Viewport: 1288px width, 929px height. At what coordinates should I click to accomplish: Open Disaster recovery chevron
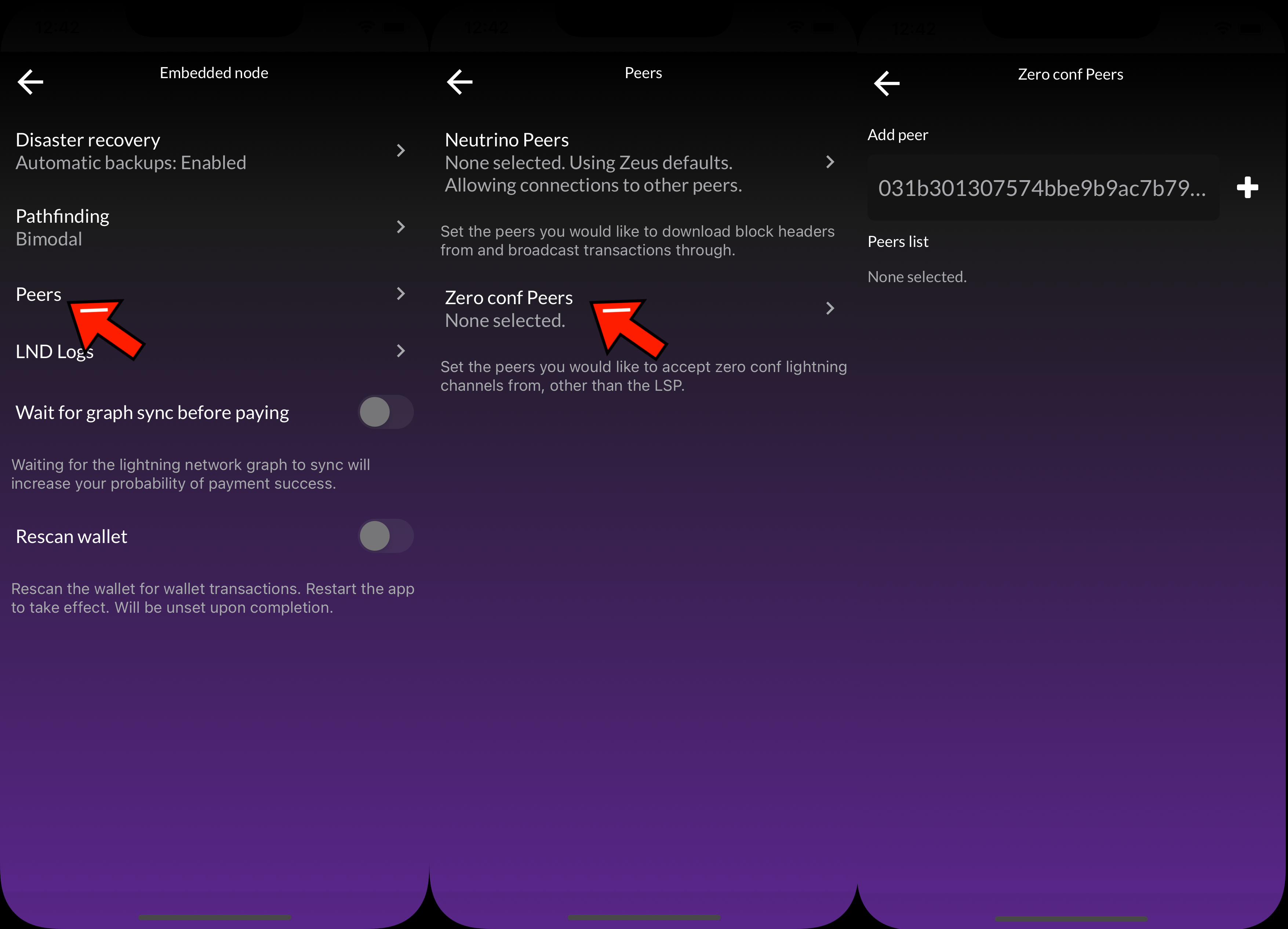pyautogui.click(x=400, y=150)
